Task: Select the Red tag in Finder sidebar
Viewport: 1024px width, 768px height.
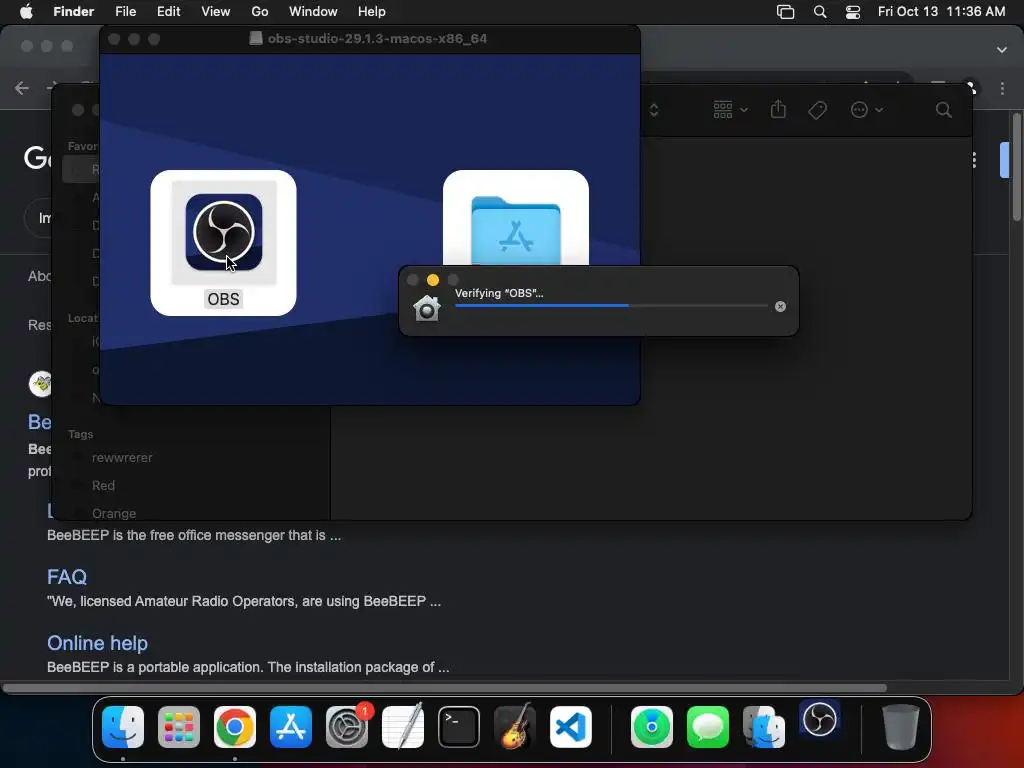Action: (103, 485)
